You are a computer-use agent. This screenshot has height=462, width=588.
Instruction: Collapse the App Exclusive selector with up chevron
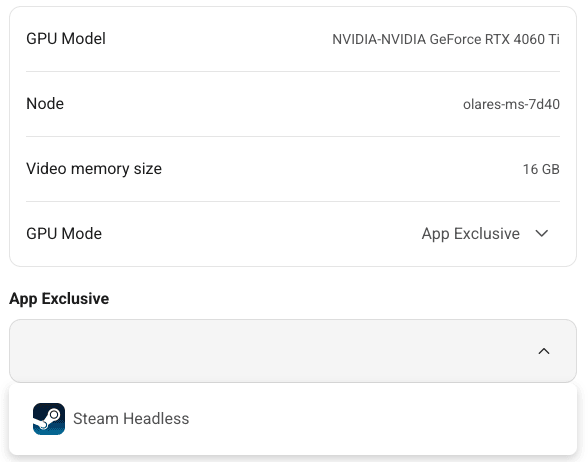(544, 351)
